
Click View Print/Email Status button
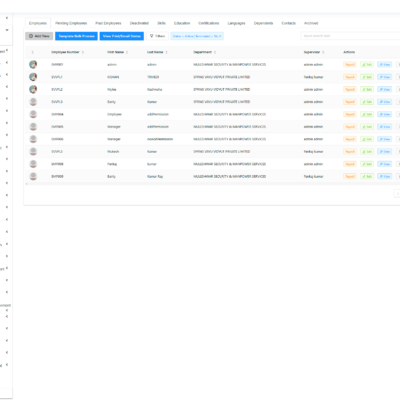click(x=122, y=36)
